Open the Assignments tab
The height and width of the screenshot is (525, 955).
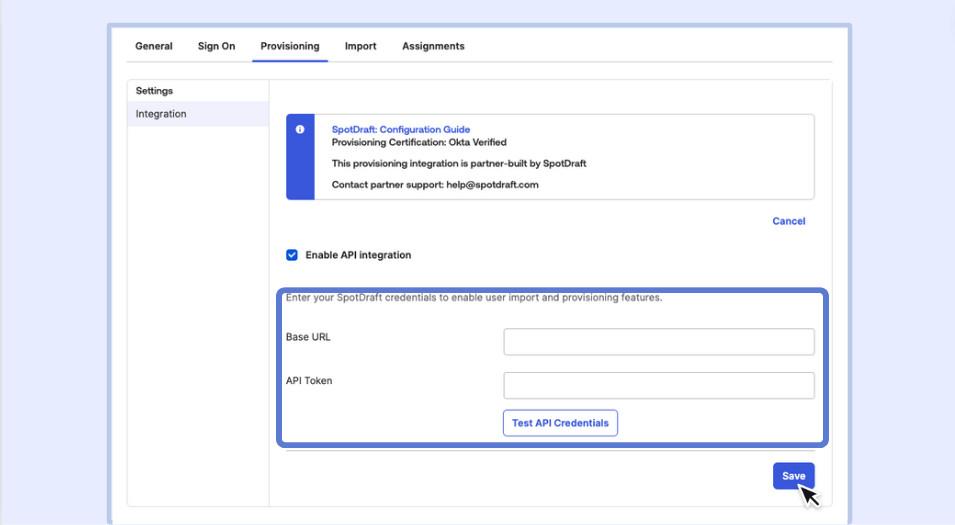click(x=433, y=46)
